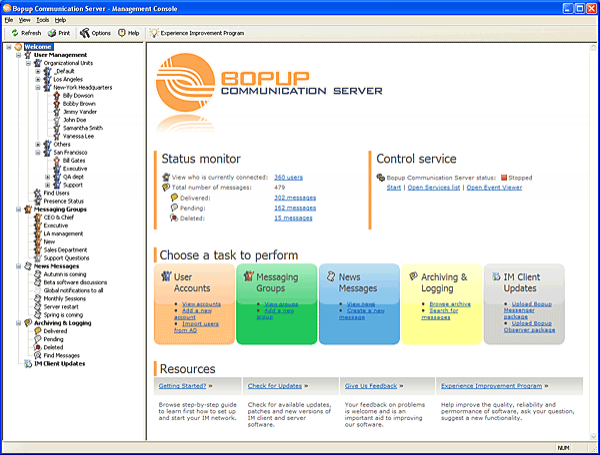Click the Presence Status icon
The width and height of the screenshot is (600, 455).
coord(38,201)
